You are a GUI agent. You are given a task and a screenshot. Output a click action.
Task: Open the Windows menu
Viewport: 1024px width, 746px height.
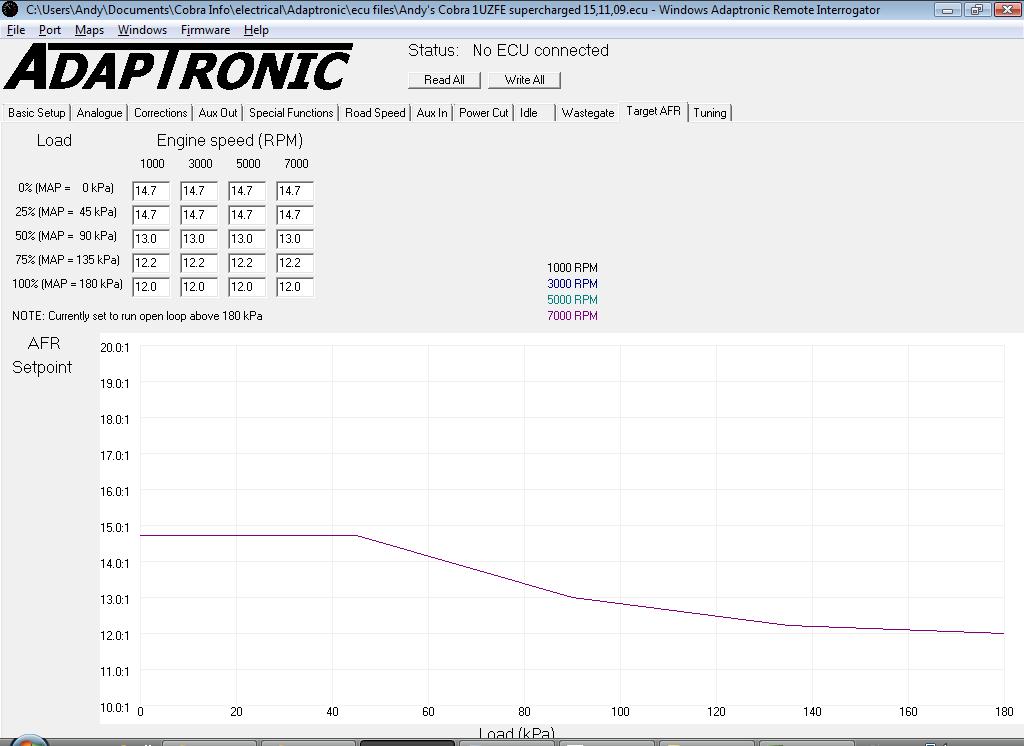click(142, 30)
